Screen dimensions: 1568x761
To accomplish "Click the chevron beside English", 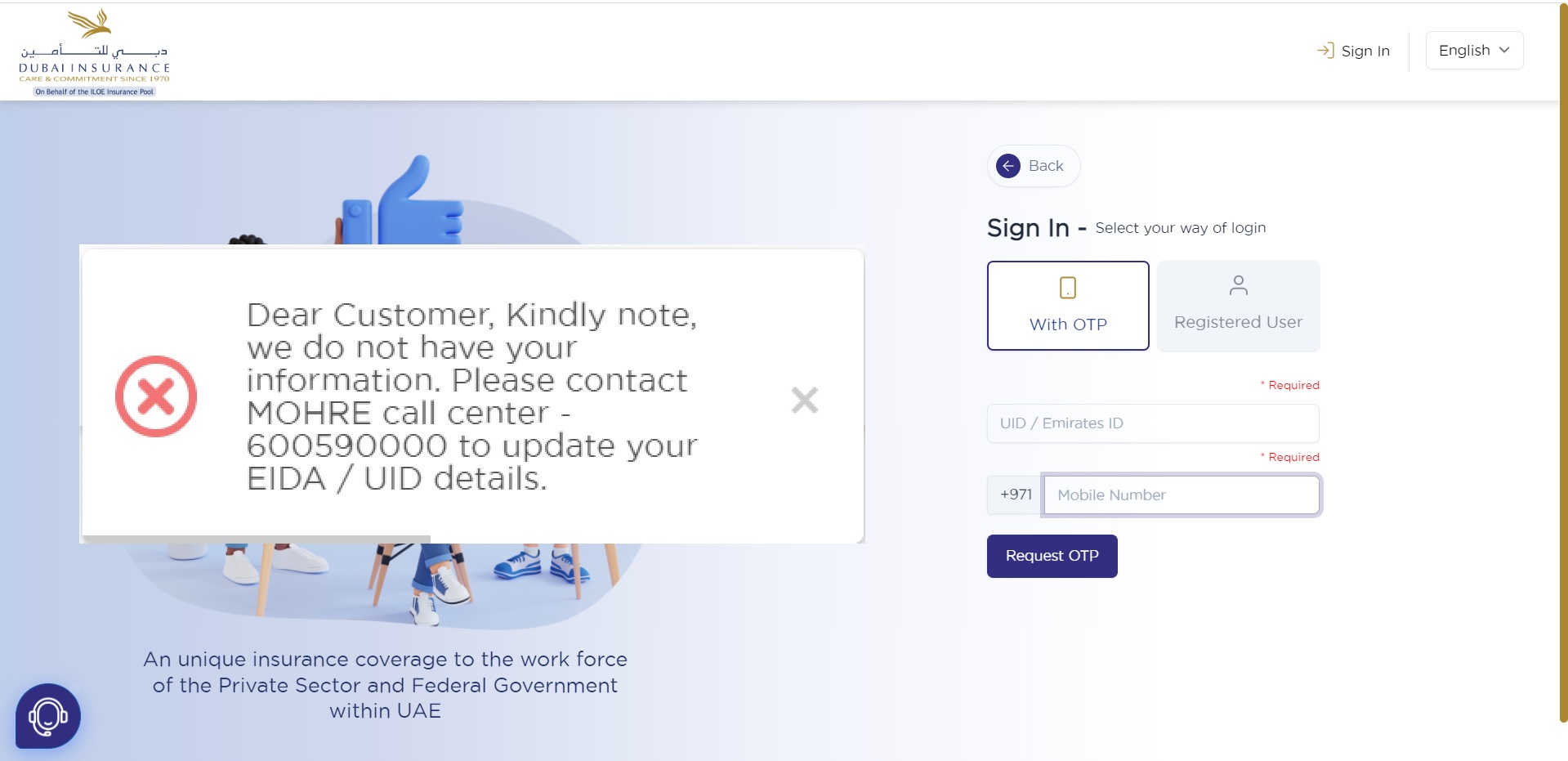I will (x=1504, y=51).
